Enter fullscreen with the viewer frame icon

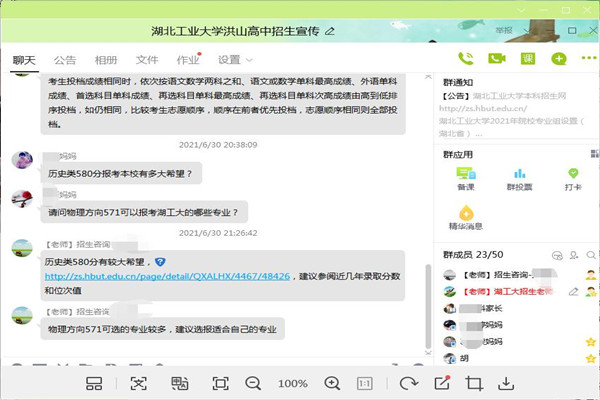(220, 384)
